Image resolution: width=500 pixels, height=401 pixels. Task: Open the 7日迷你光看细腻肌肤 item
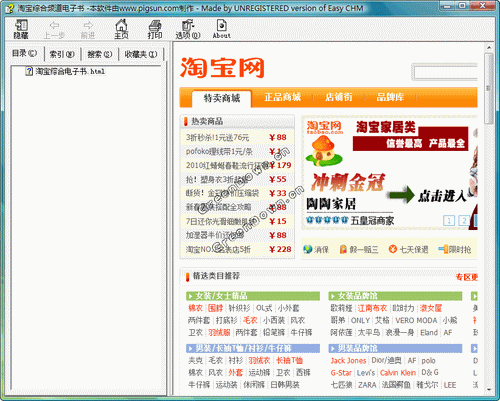coord(221,221)
